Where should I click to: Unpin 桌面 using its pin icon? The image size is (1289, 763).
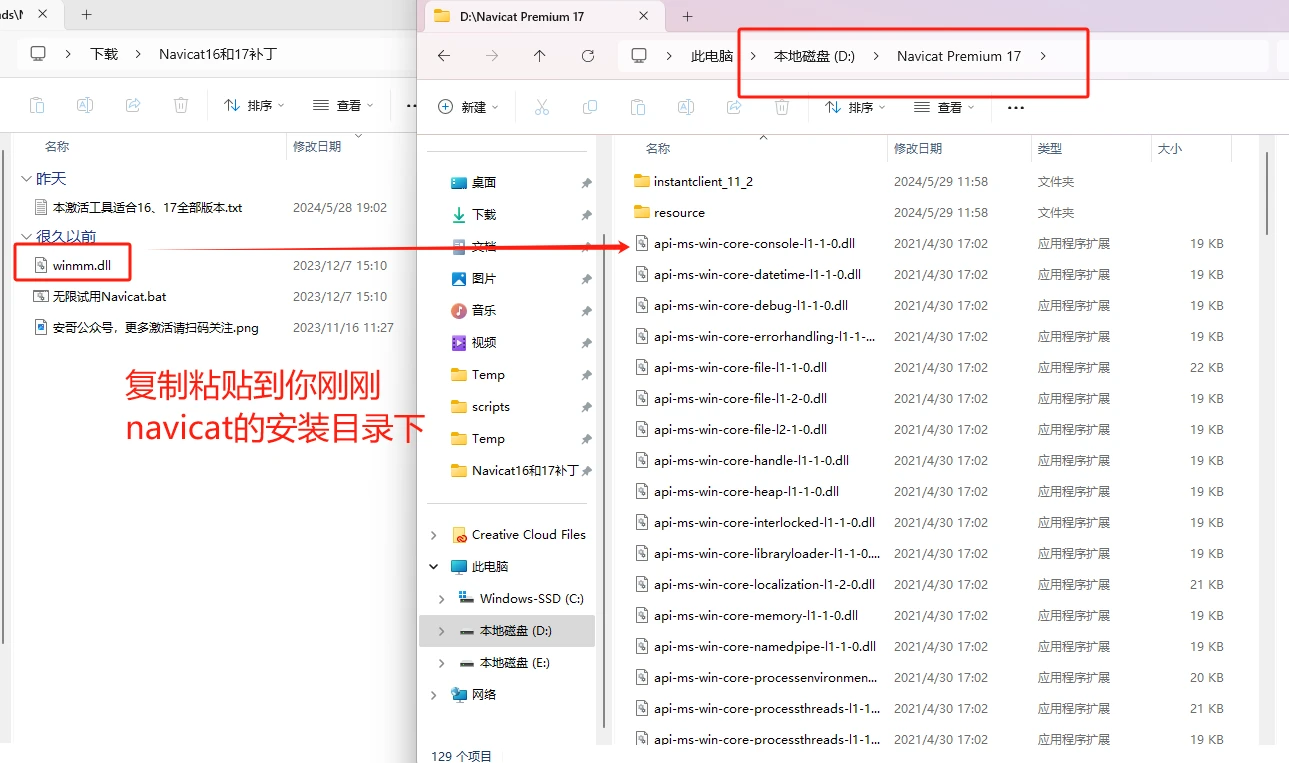(586, 183)
